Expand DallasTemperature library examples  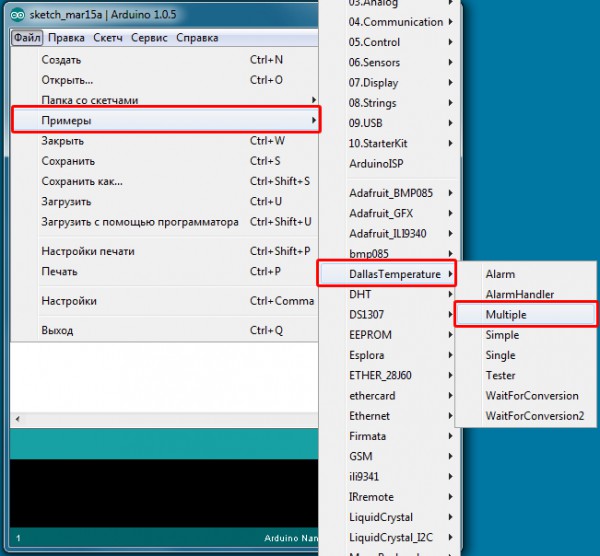[x=387, y=274]
